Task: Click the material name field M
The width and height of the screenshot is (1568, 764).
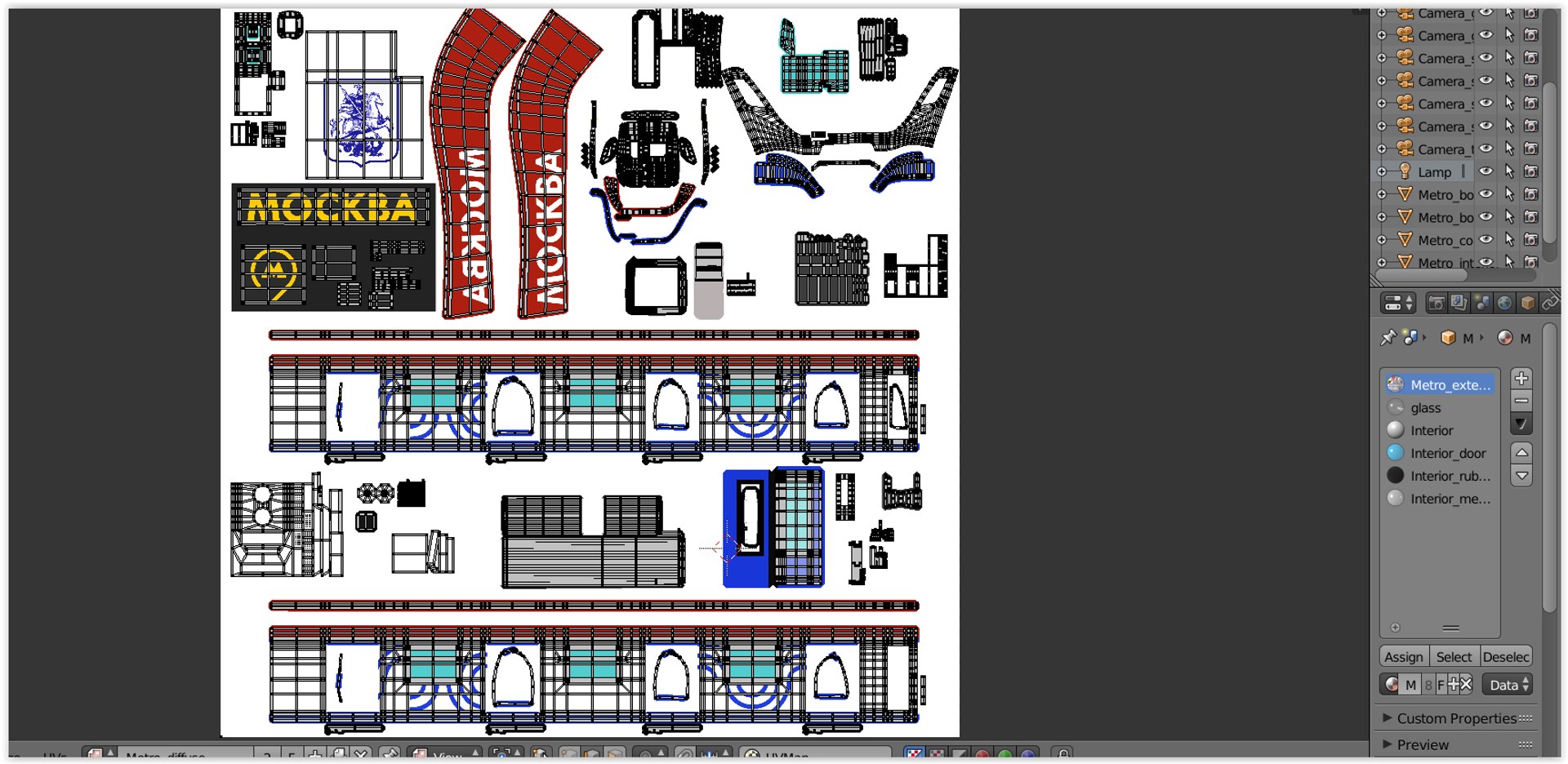Action: click(x=1411, y=685)
